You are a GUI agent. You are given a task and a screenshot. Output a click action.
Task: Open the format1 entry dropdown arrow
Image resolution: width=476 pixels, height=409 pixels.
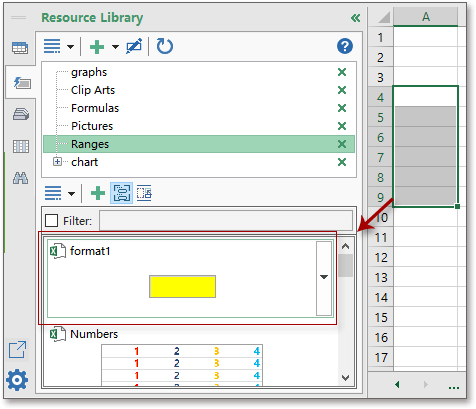pyautogui.click(x=324, y=278)
